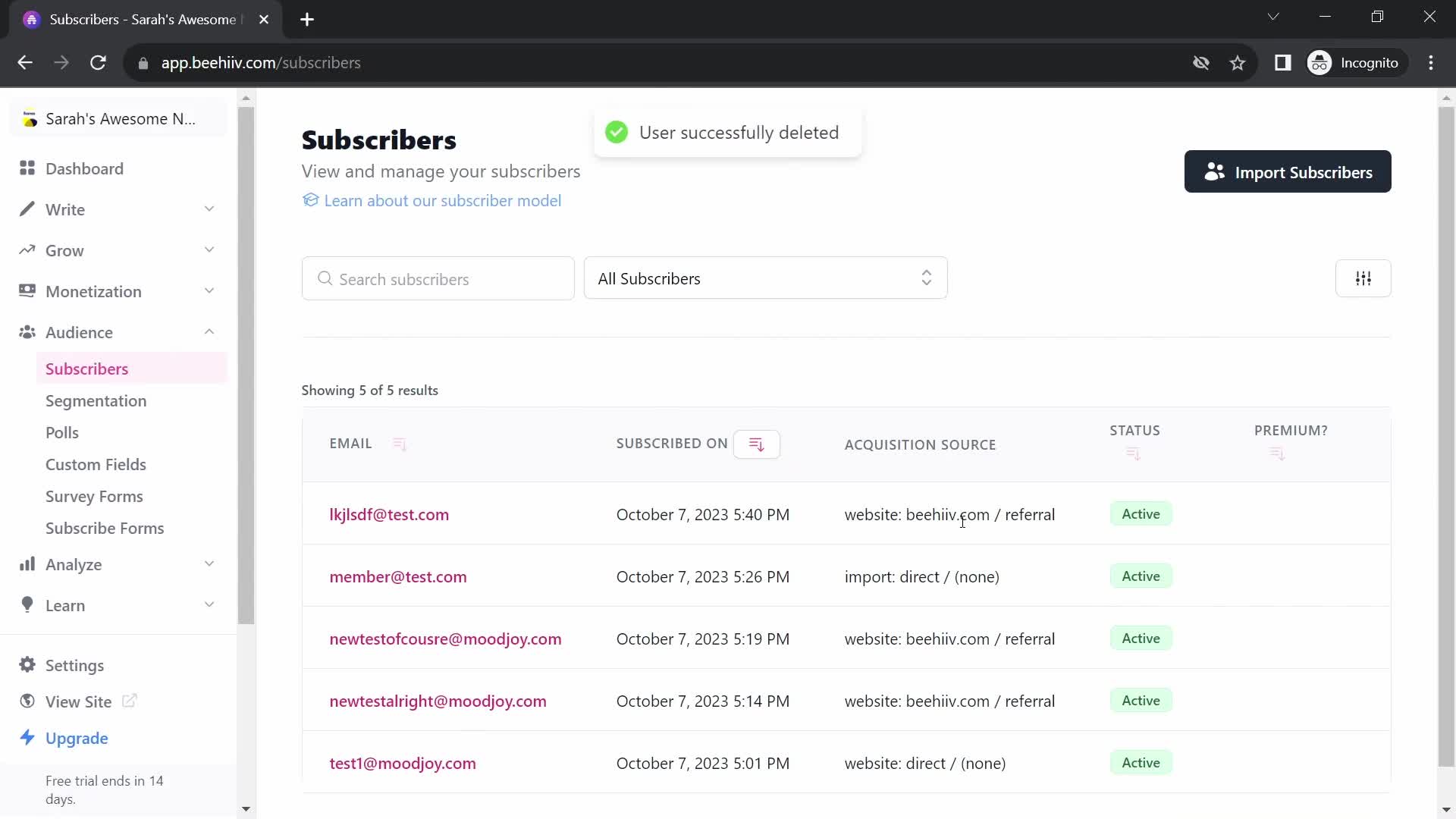This screenshot has height=819, width=1456.
Task: Click the Import Subscribers button
Action: (1291, 172)
